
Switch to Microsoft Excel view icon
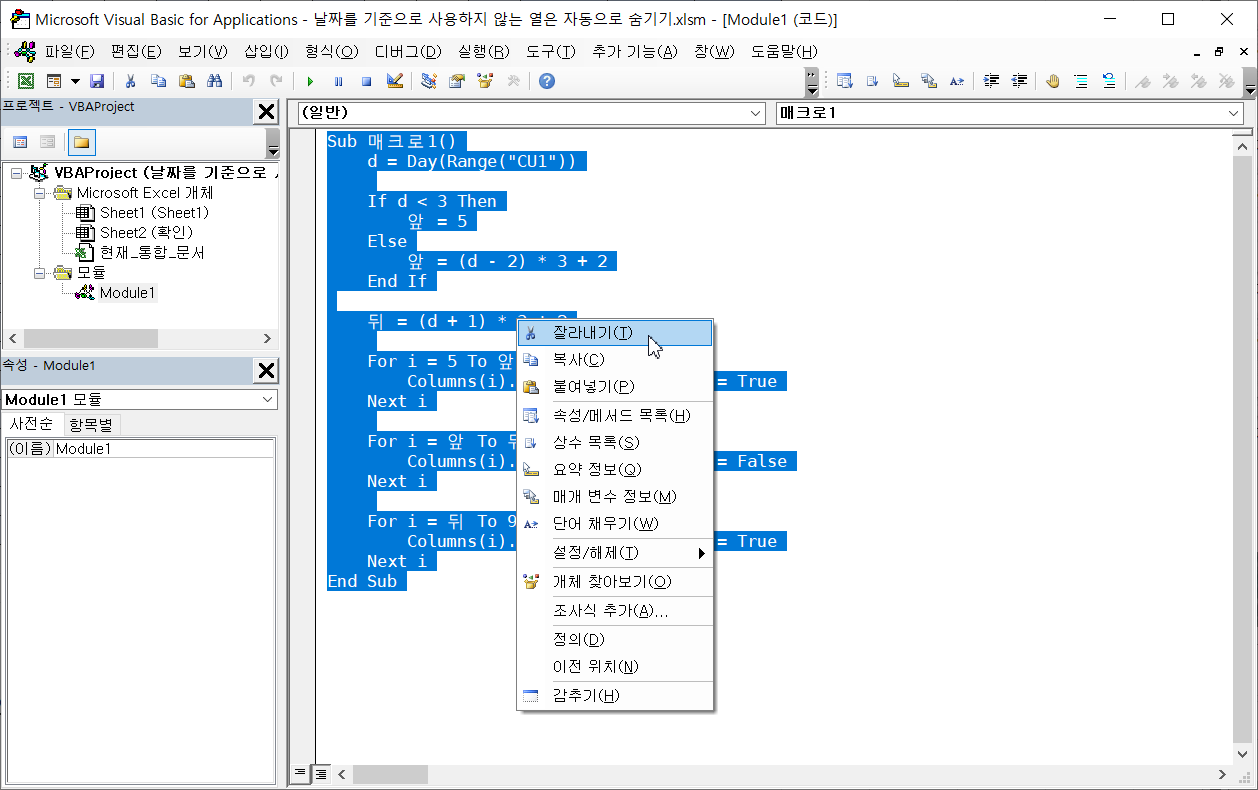tap(26, 81)
